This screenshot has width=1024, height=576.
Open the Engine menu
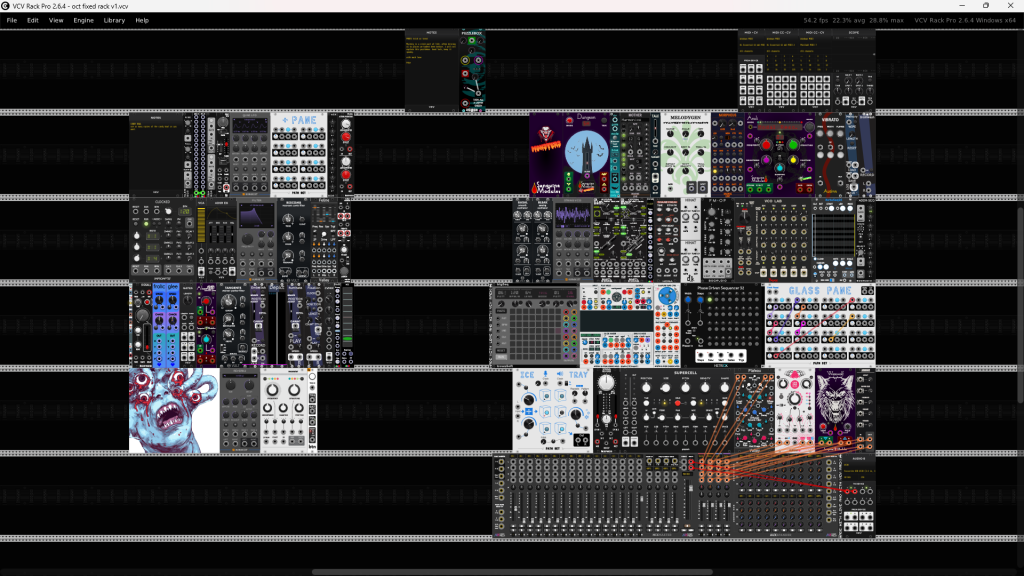coord(84,20)
